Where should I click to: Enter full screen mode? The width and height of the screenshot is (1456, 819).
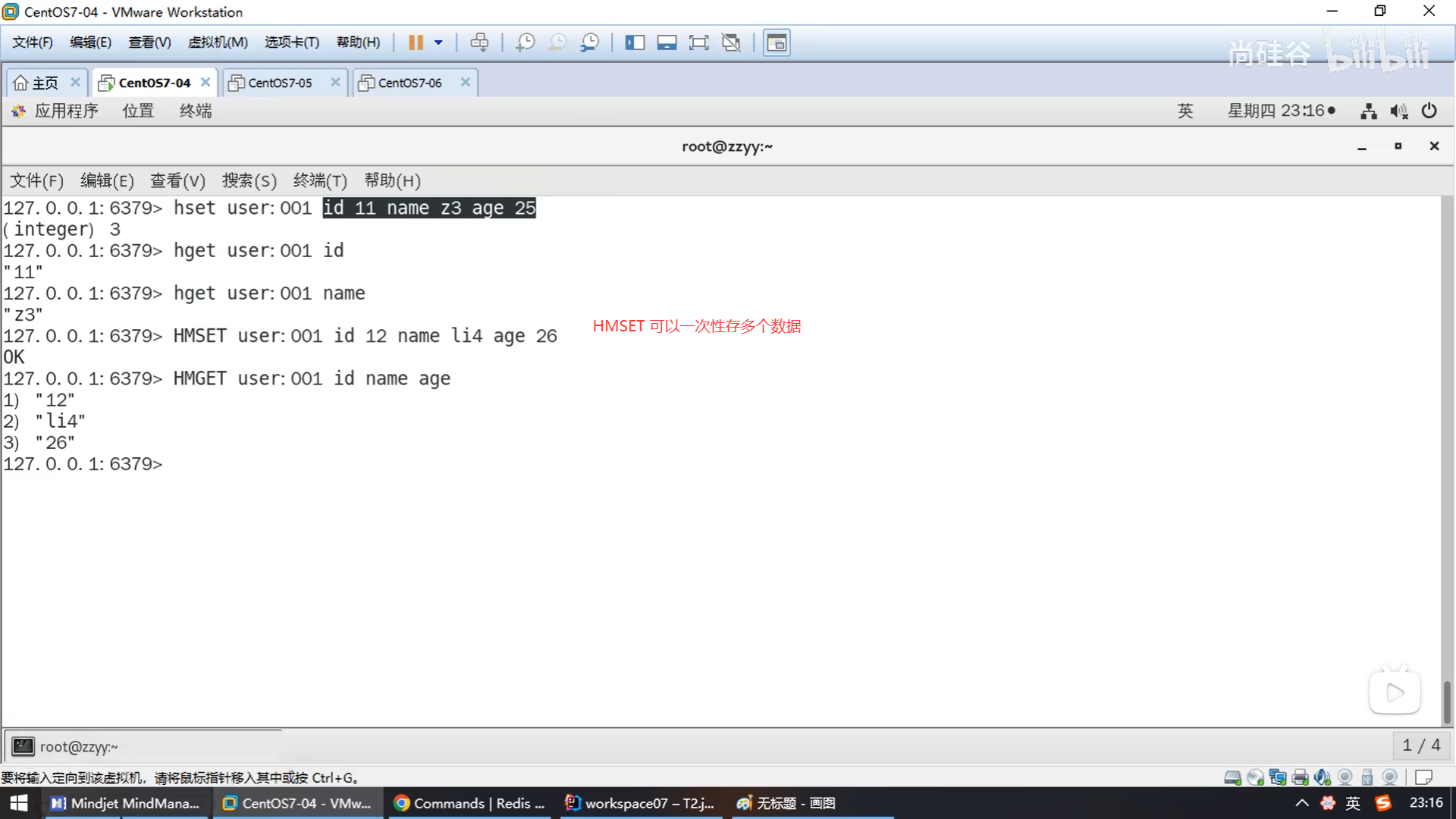pyautogui.click(x=698, y=42)
